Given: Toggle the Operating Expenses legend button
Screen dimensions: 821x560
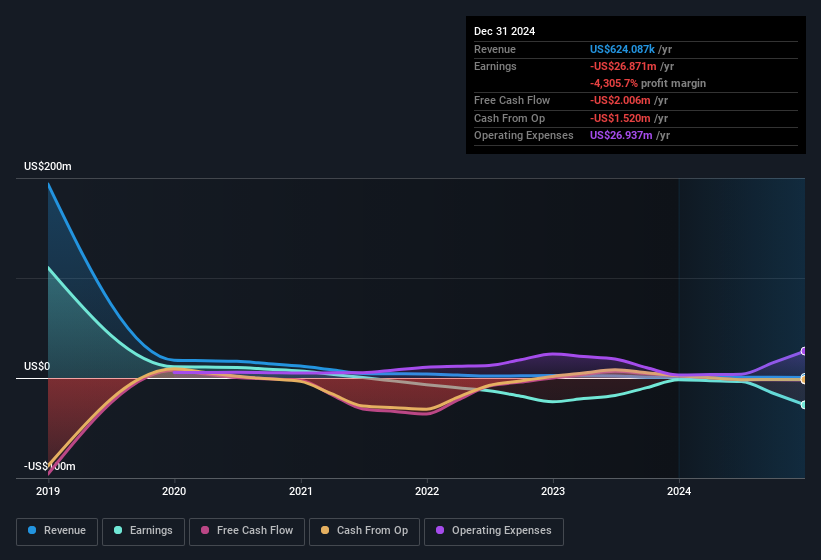Looking at the screenshot, I should (x=494, y=531).
